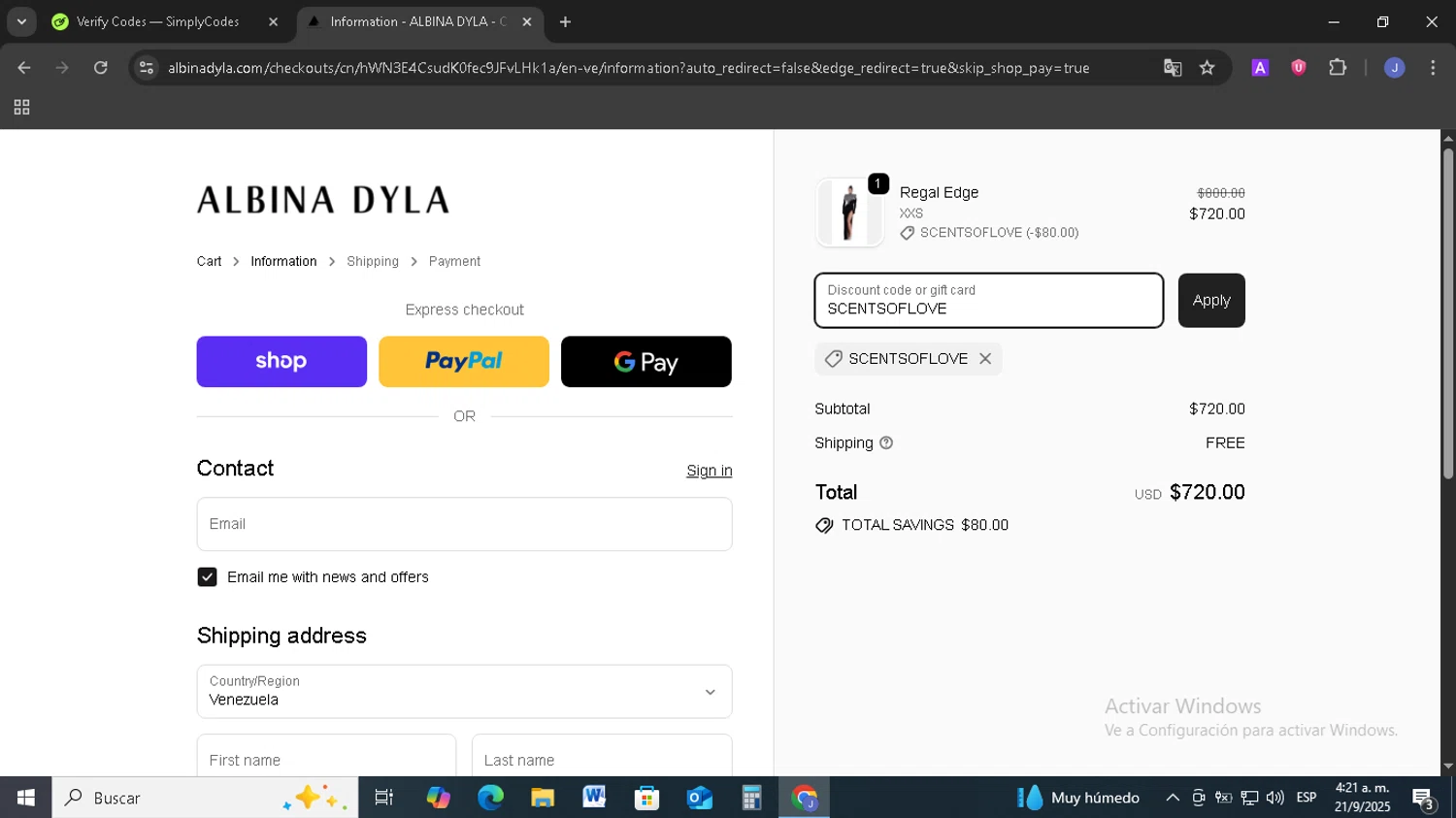Screen dimensions: 1456x818
Task: Apply the discount code
Action: tap(1211, 301)
